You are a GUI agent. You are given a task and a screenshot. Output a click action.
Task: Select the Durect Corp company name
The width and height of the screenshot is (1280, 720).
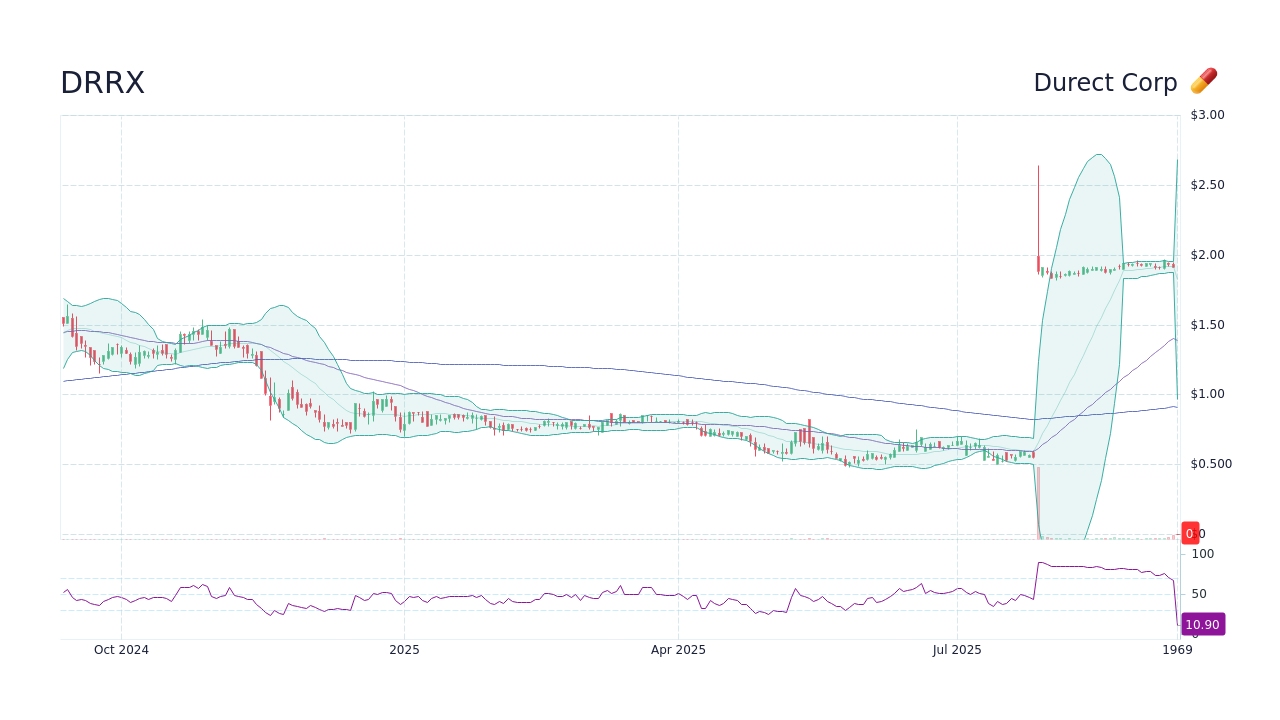pos(1105,82)
